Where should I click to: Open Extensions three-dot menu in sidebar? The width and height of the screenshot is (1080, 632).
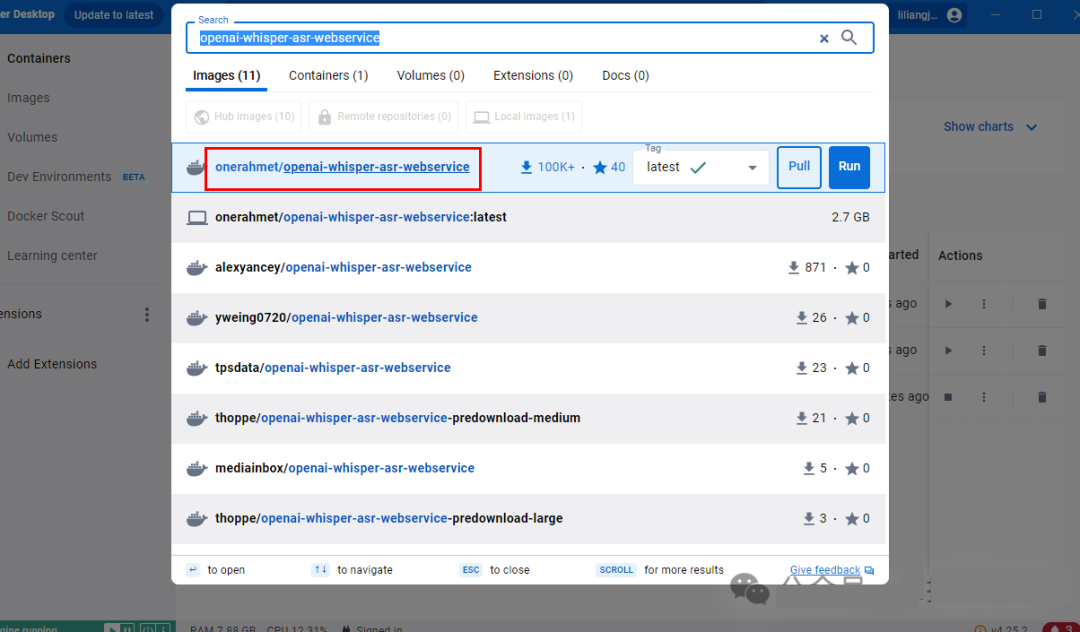tap(147, 315)
